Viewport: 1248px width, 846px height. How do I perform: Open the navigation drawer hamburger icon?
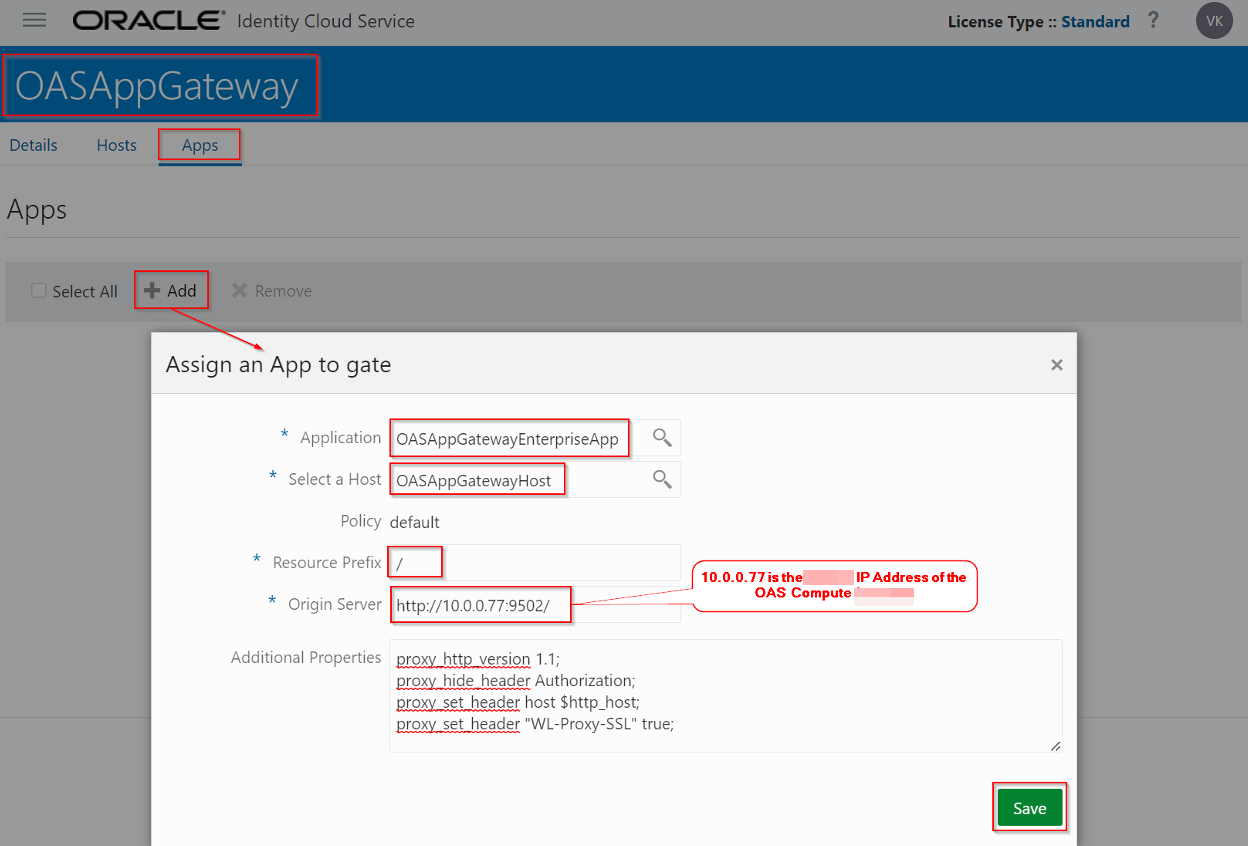tap(33, 20)
